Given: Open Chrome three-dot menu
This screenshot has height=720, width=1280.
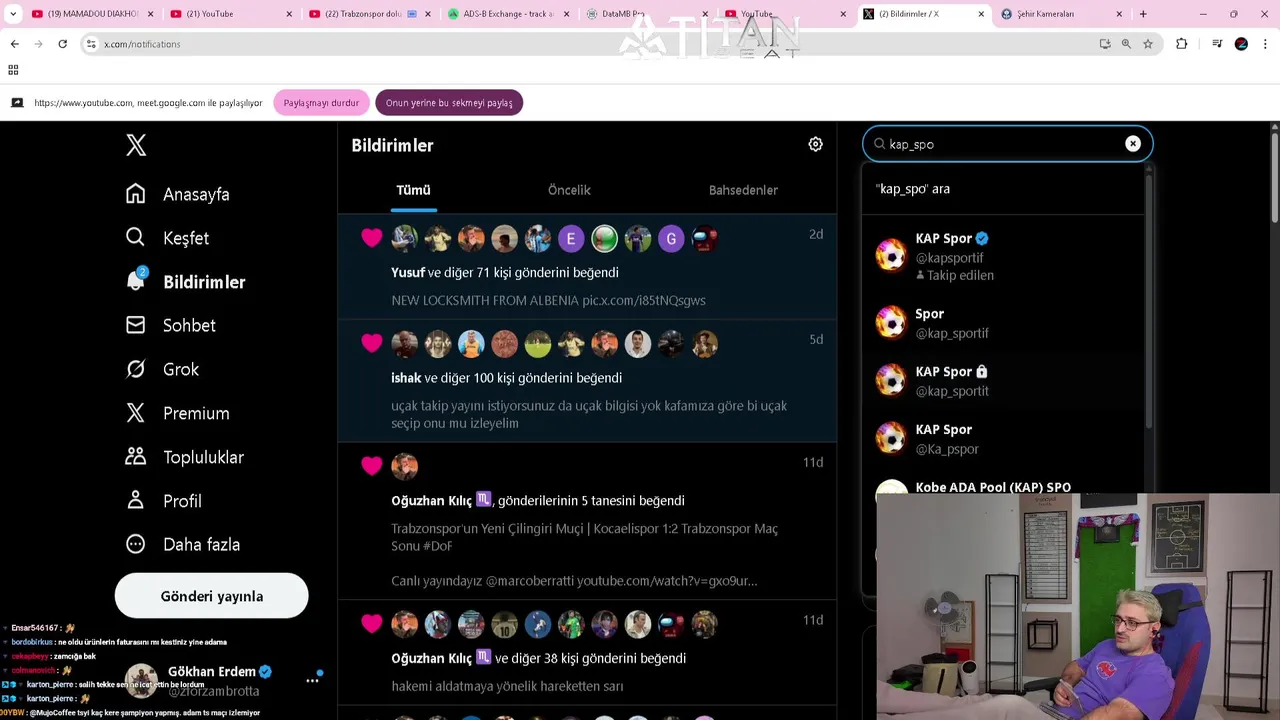Looking at the screenshot, I should coord(1265,44).
